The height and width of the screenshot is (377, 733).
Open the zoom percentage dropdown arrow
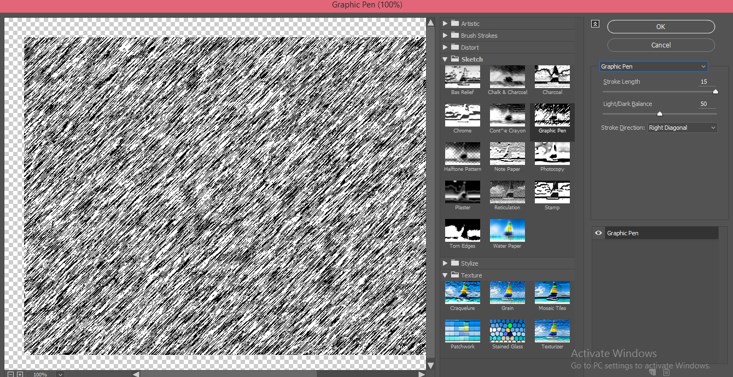(60, 374)
